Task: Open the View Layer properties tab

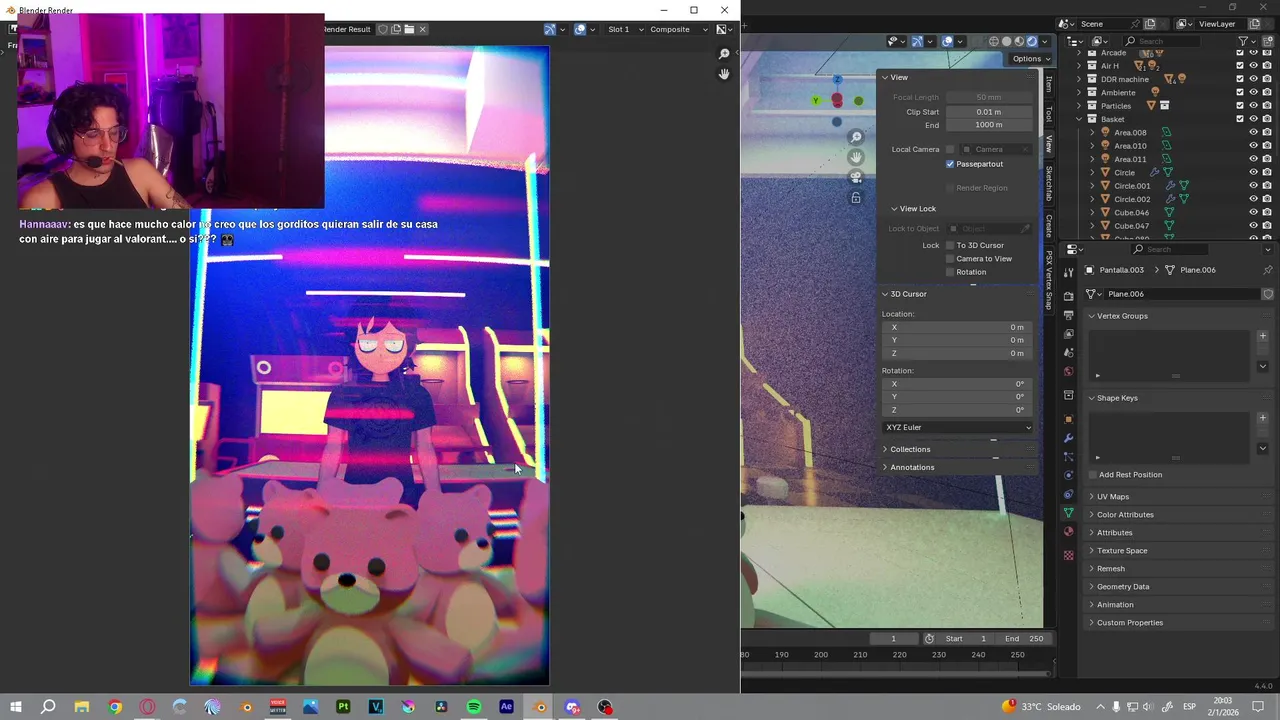Action: point(1068,334)
